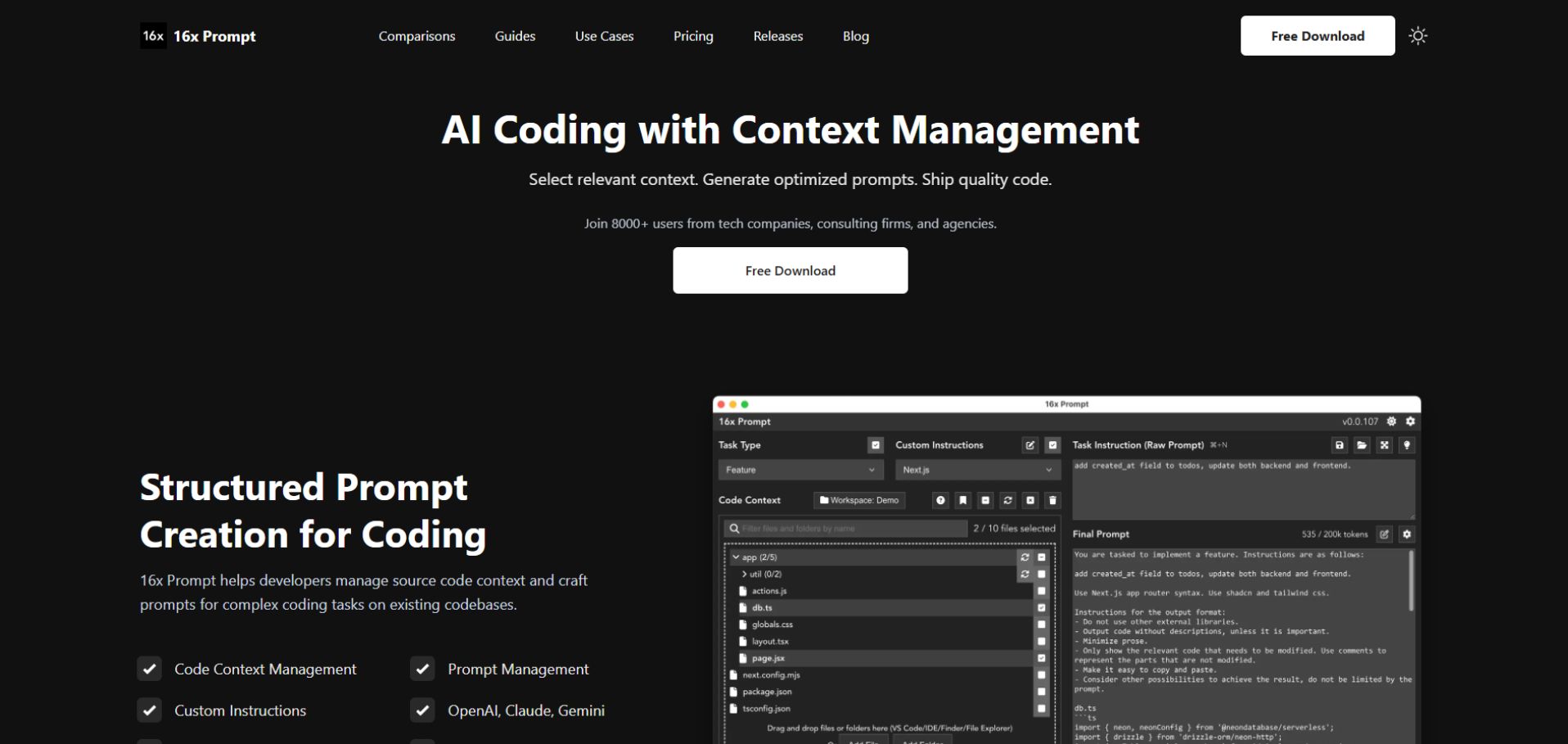Open Guides in the navigation bar
Screen dimensions: 1568x744
click(515, 36)
